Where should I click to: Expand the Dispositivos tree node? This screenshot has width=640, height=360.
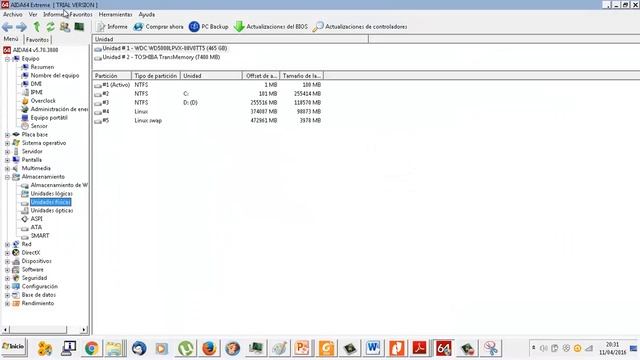coord(7,261)
